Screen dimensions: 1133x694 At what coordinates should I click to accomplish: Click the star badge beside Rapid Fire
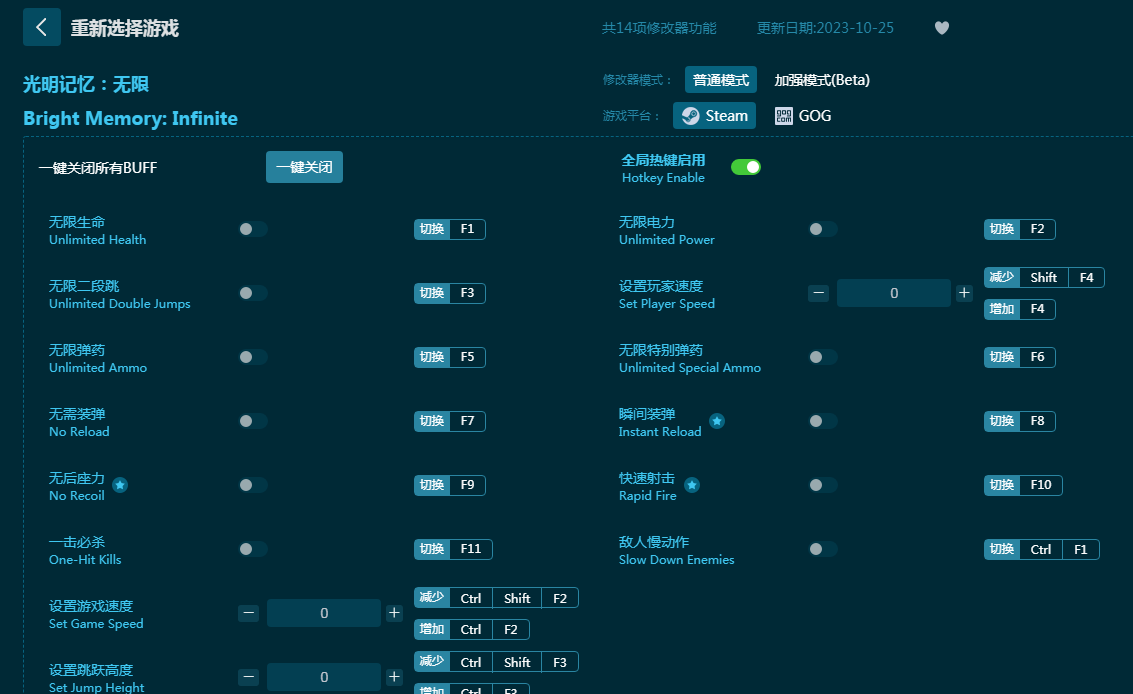coord(692,485)
